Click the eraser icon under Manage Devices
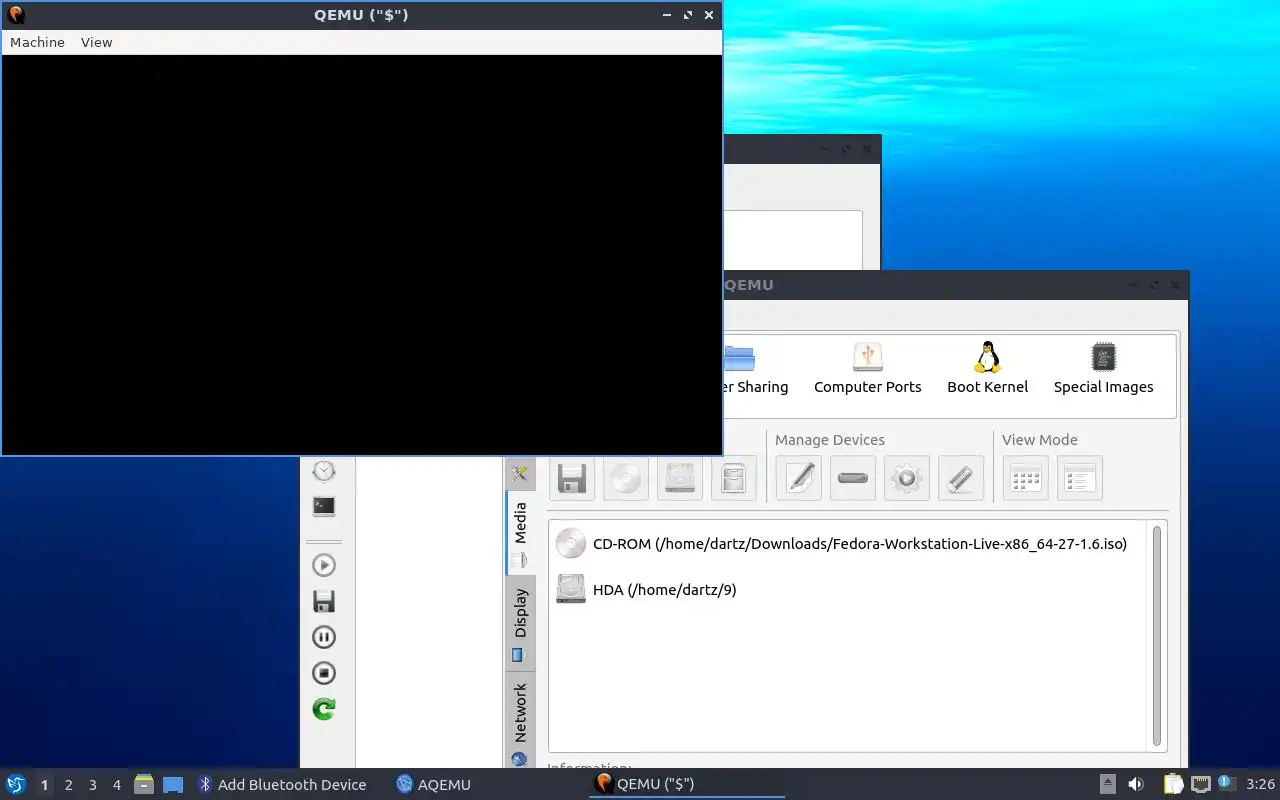The image size is (1280, 800). pos(961,478)
